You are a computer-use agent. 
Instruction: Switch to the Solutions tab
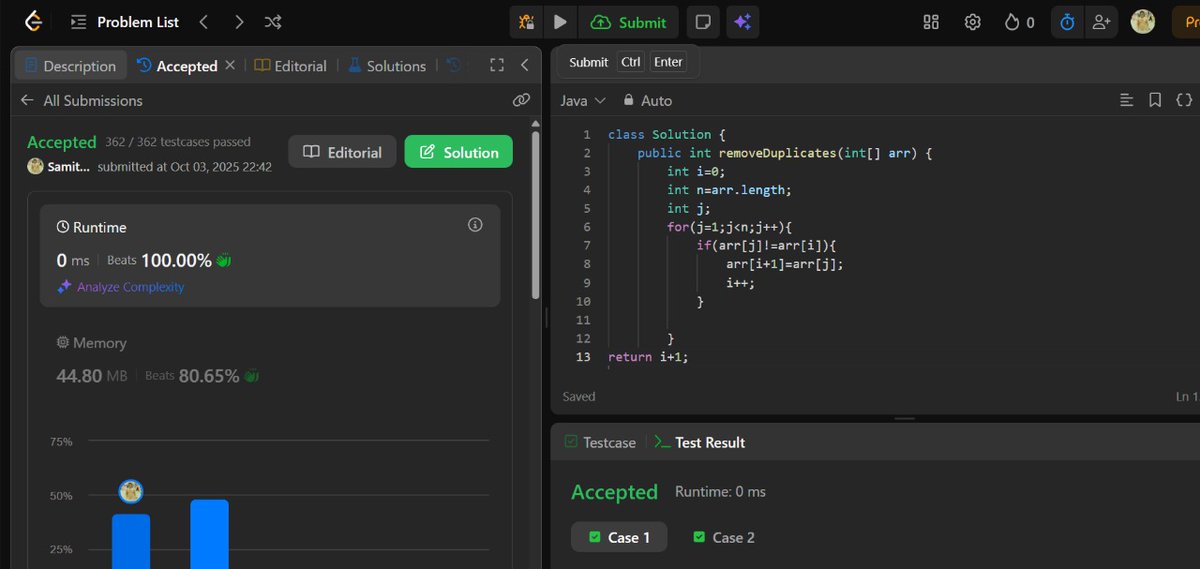(x=387, y=66)
